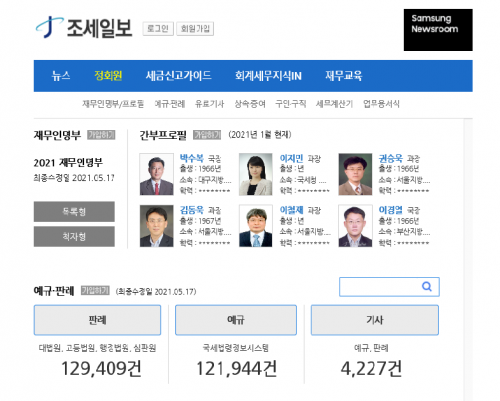Click the 책자형 button
Screen dimensions: 500x401
point(74,237)
